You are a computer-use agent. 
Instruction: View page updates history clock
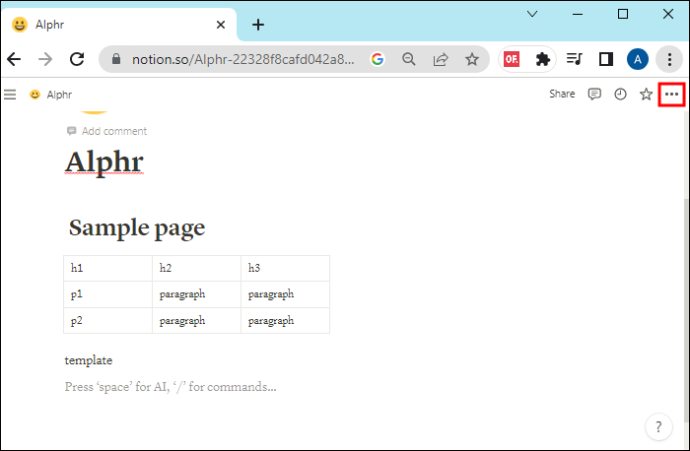(620, 94)
